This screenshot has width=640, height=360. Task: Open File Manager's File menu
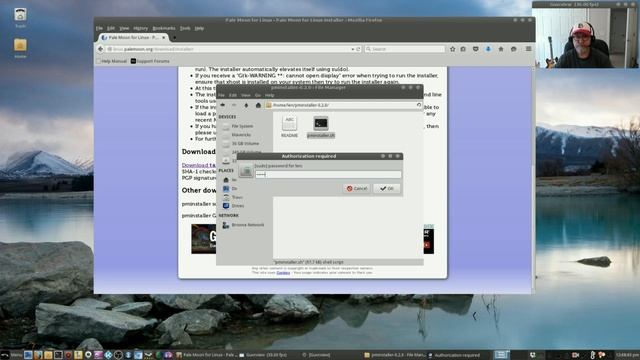tap(222, 95)
